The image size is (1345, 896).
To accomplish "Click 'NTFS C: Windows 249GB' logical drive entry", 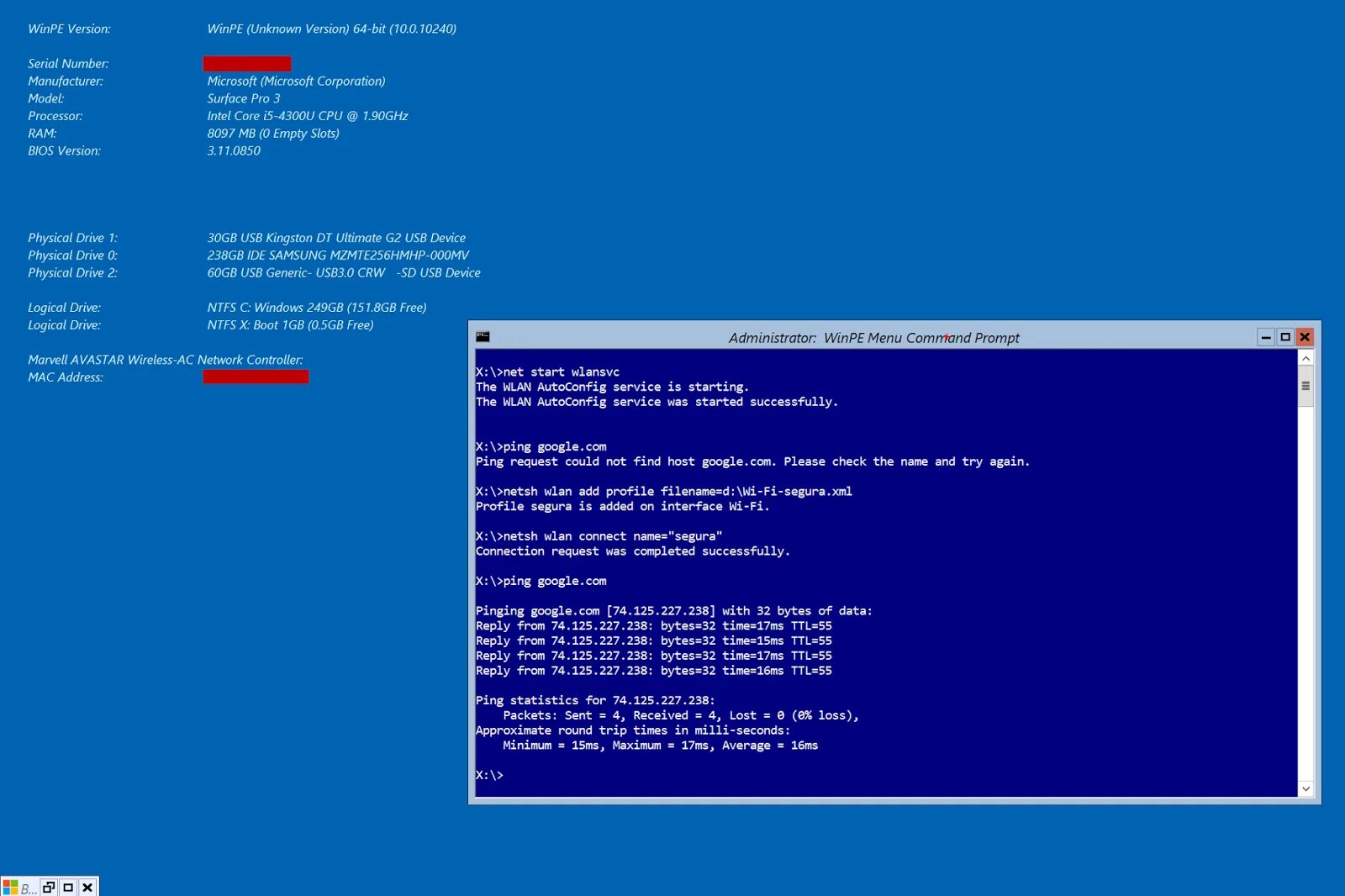I will point(317,308).
